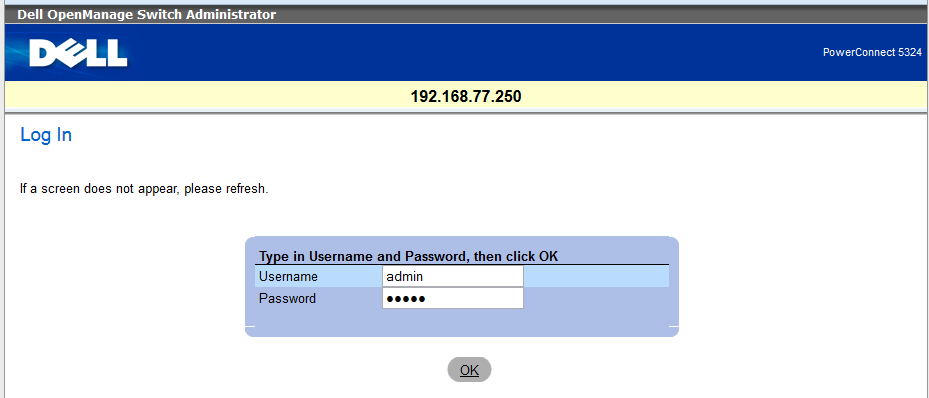Click the masked password dots
Viewport: 929px width, 398px height.
pos(406,299)
